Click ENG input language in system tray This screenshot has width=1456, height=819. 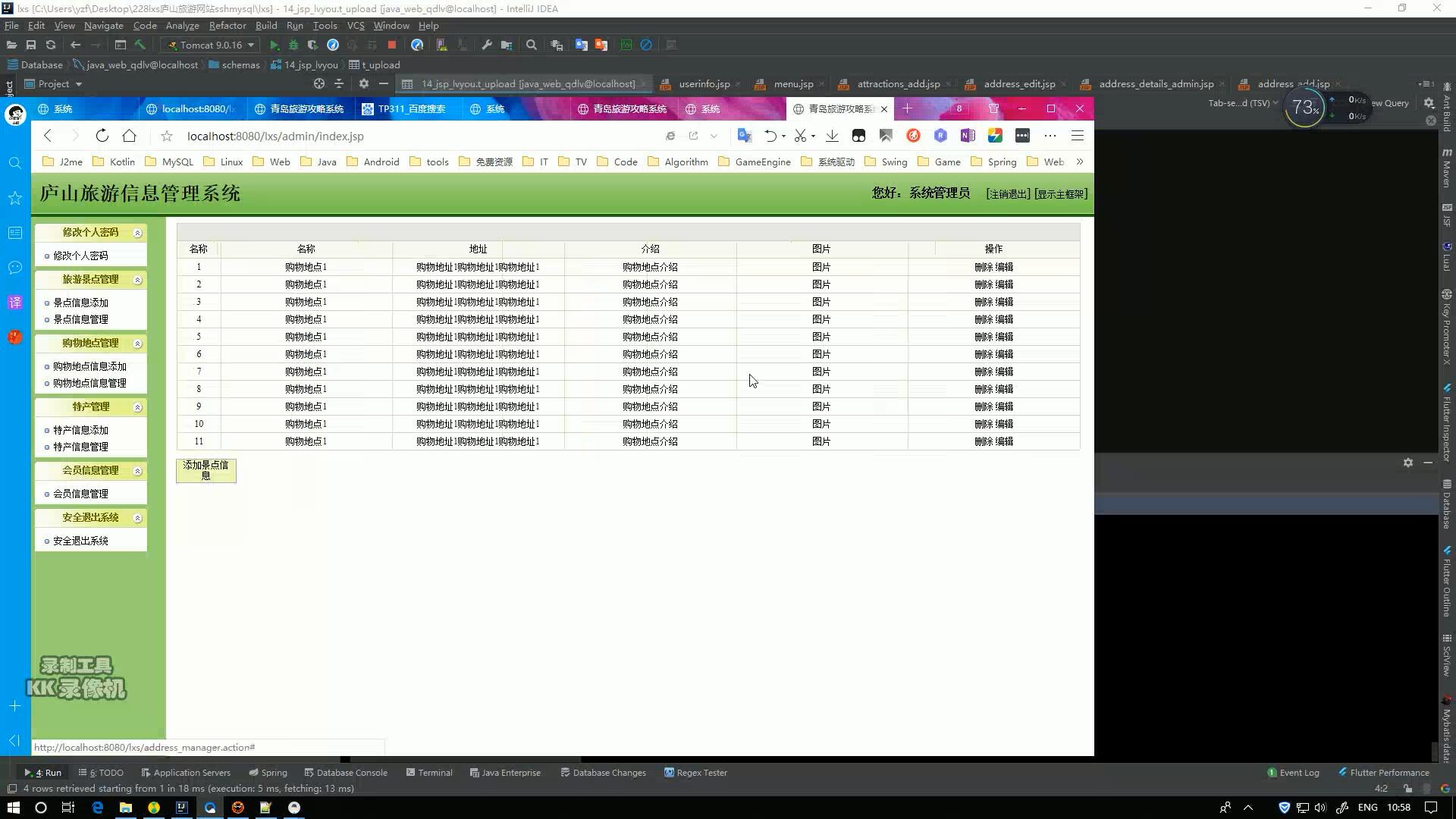point(1367,808)
